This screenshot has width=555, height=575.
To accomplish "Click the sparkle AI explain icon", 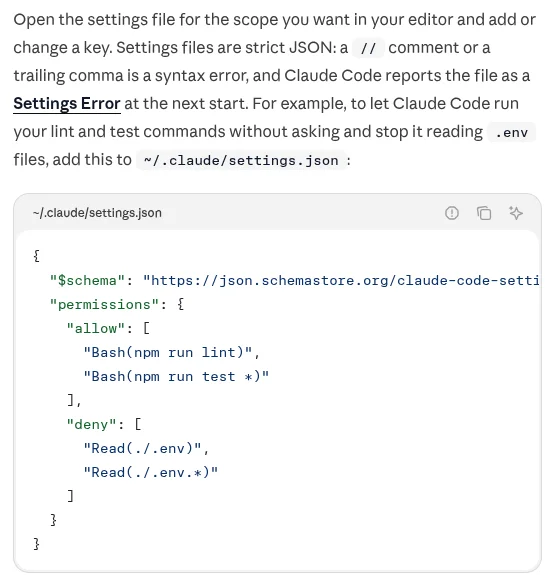I will [x=516, y=213].
